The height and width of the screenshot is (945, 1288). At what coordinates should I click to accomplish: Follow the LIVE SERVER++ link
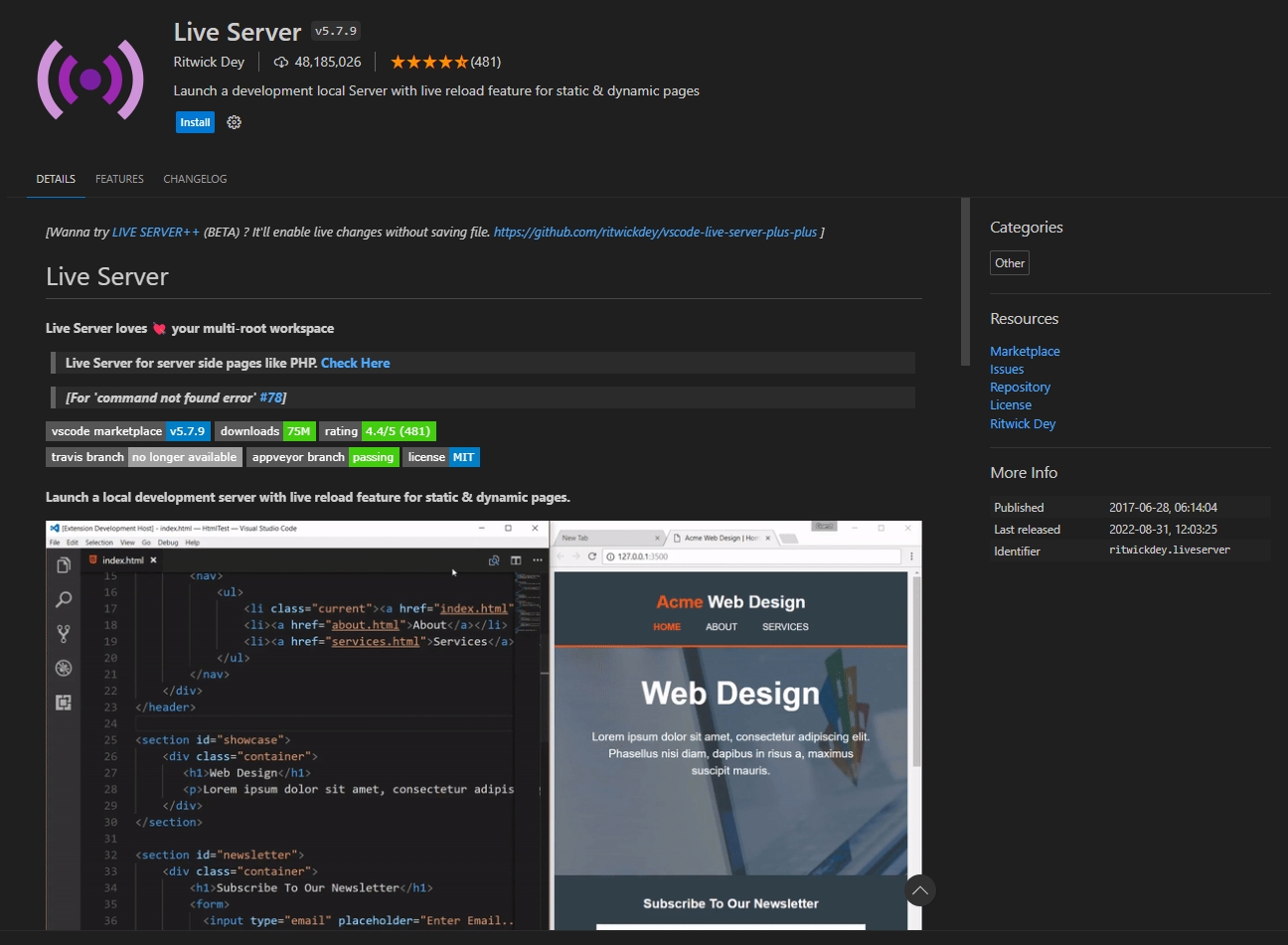156,233
